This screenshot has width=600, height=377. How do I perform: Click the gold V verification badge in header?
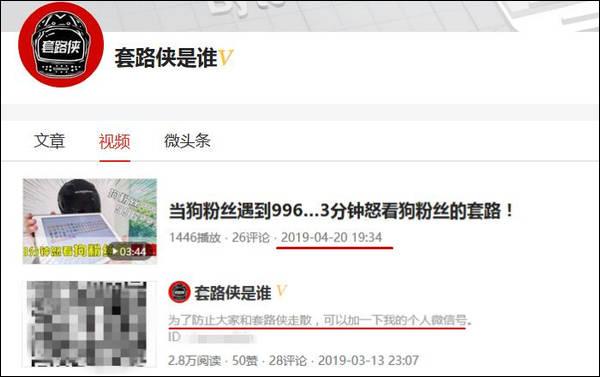(x=225, y=58)
